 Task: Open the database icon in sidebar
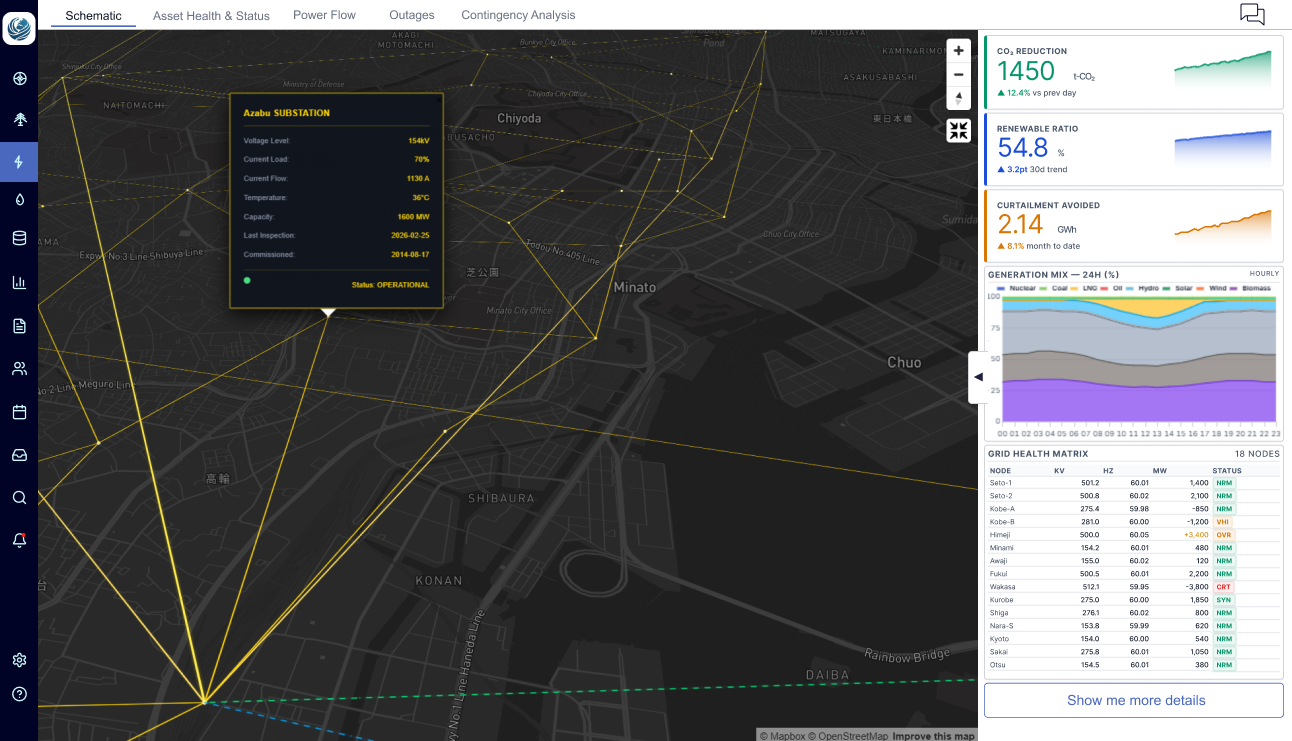[x=19, y=238]
